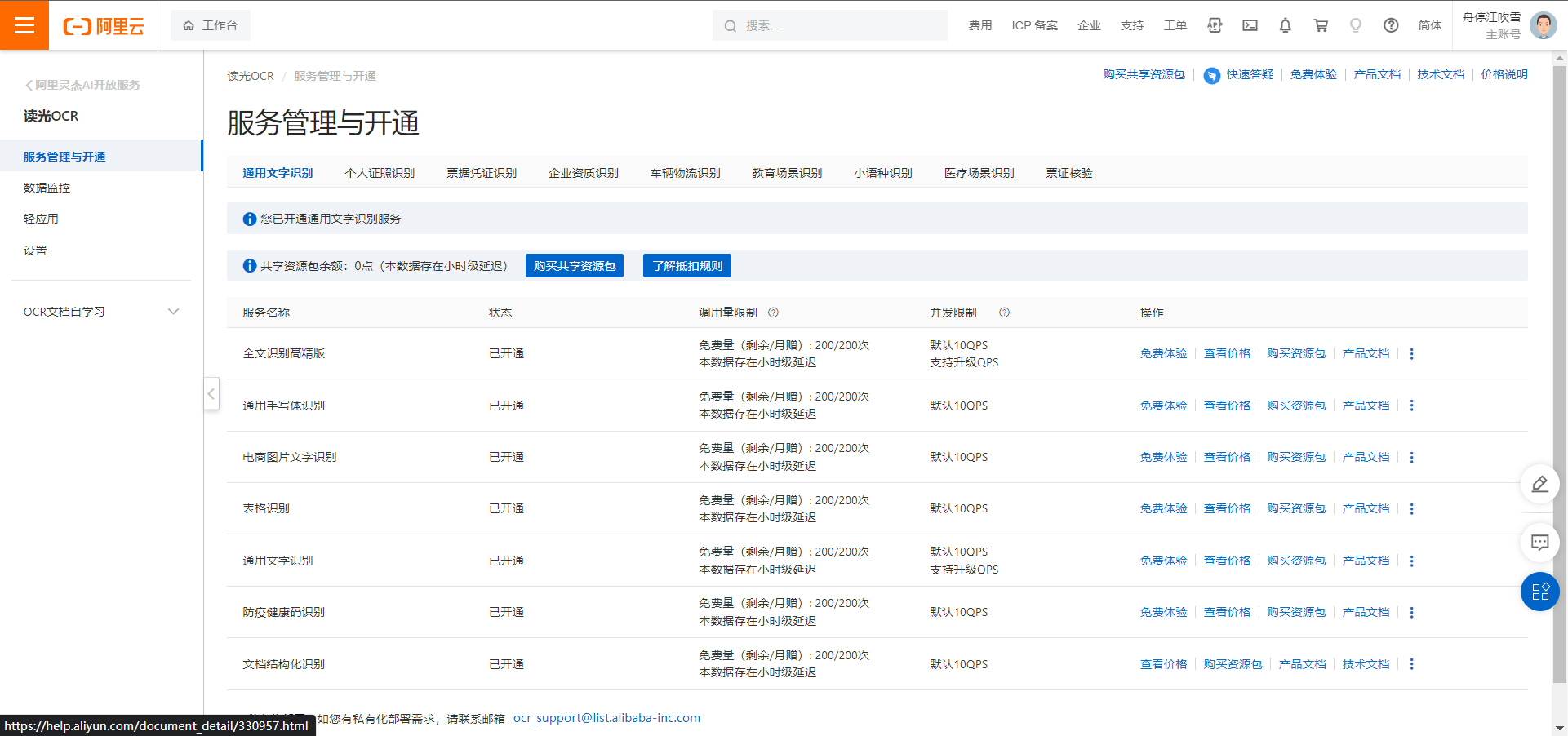This screenshot has width=1568, height=736.
Task: Click 读光OCR breadcrumb
Action: pyautogui.click(x=251, y=76)
